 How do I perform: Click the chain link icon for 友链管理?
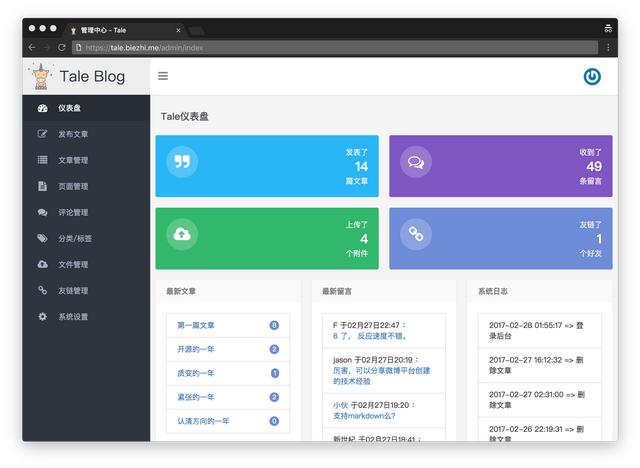pos(42,290)
